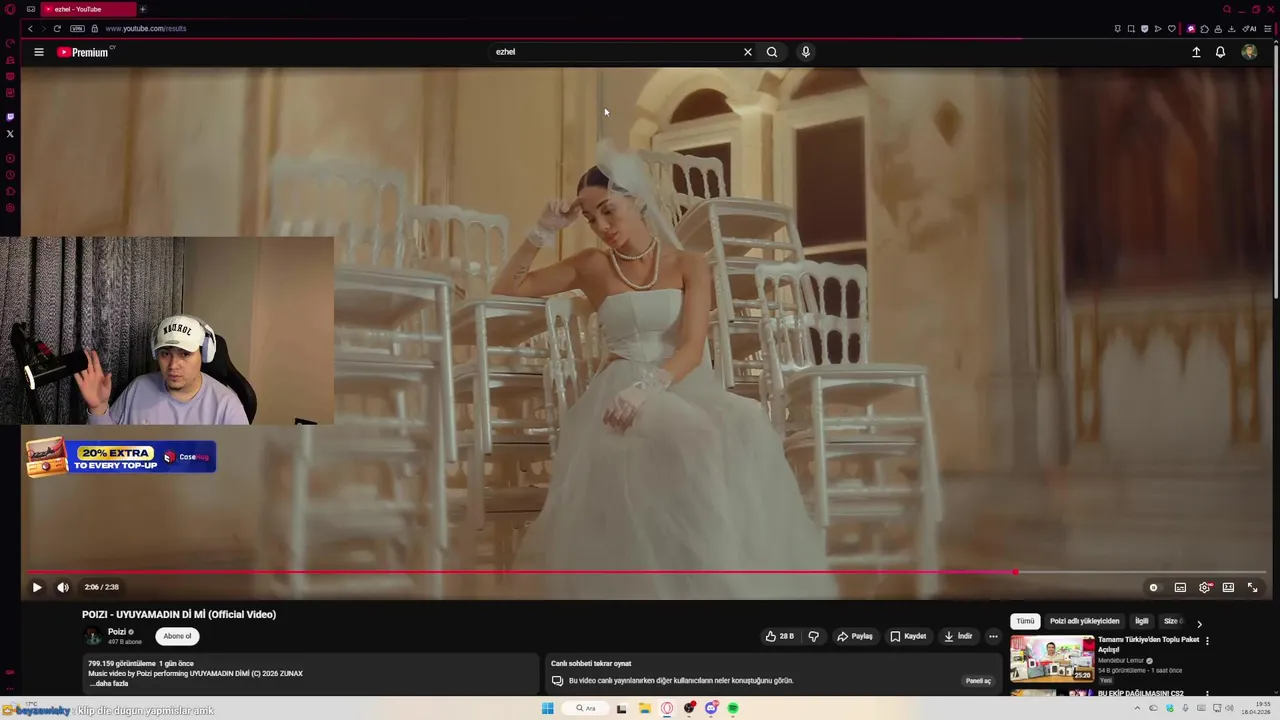
Task: Open live chat panel with Paneli aç
Action: 978,681
